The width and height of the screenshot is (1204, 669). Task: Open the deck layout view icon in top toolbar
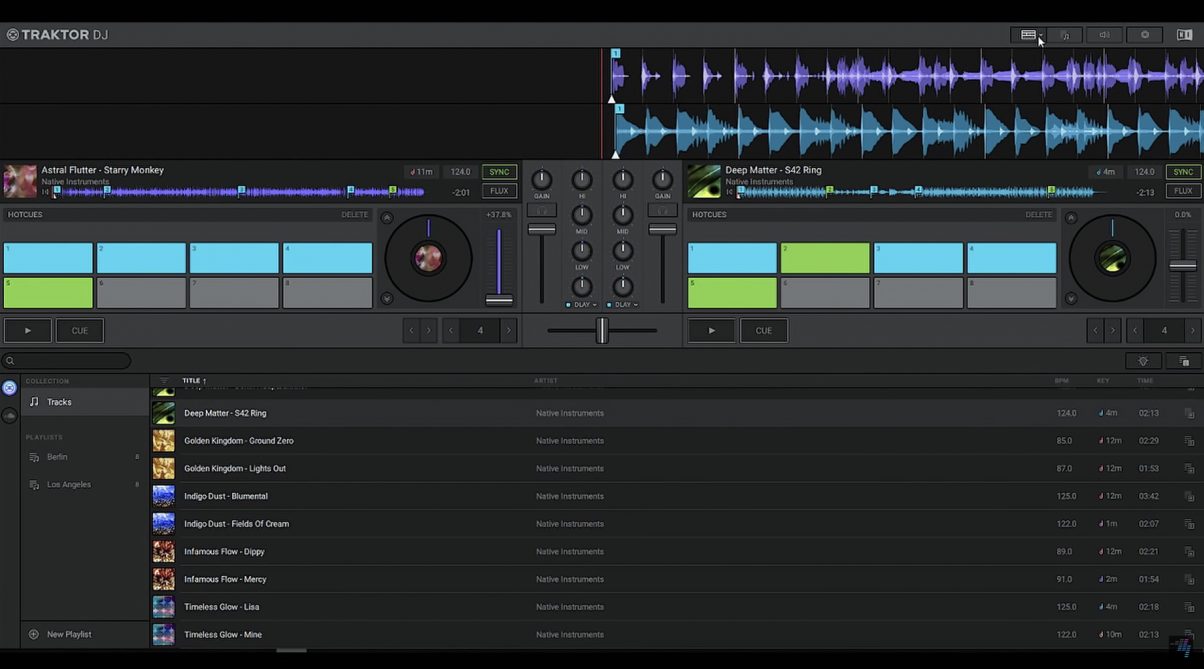click(1029, 34)
